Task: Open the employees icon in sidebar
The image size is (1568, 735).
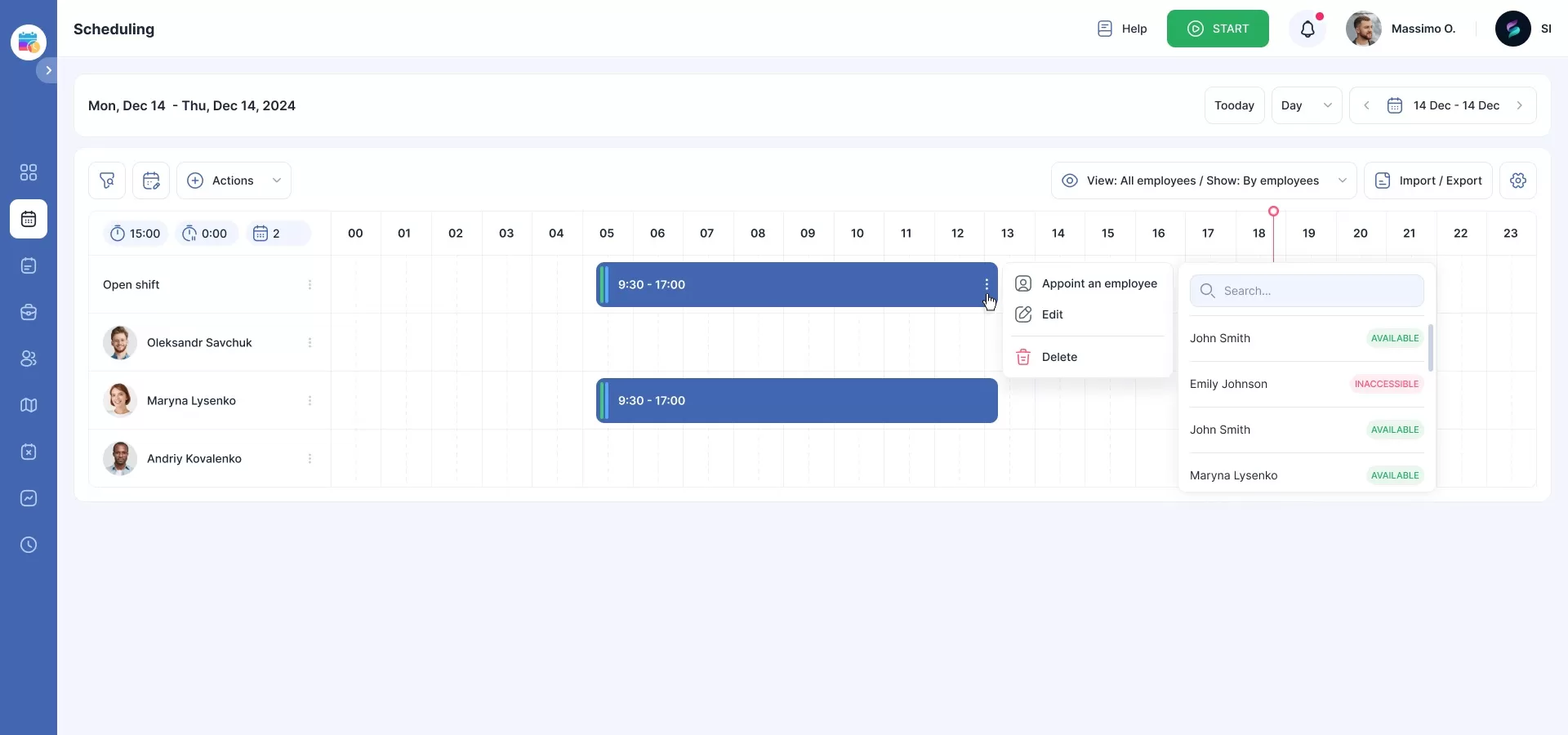Action: (x=29, y=359)
